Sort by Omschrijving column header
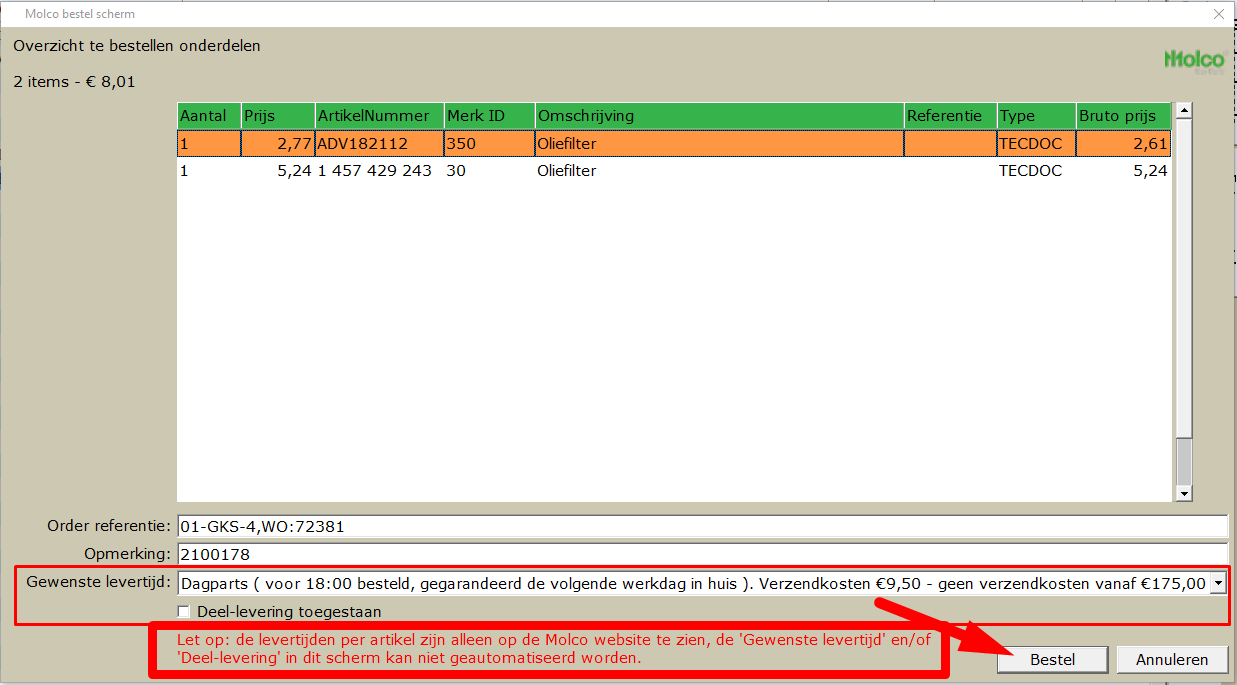This screenshot has width=1237, height=685. (x=719, y=116)
